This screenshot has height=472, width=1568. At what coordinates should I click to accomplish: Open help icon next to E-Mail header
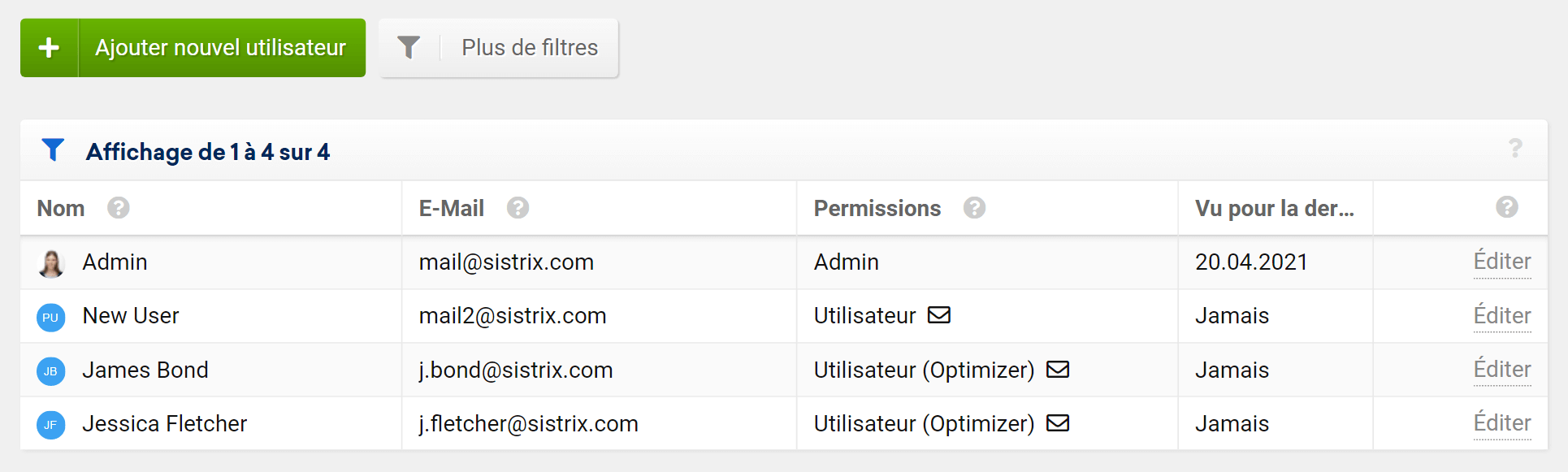518,208
